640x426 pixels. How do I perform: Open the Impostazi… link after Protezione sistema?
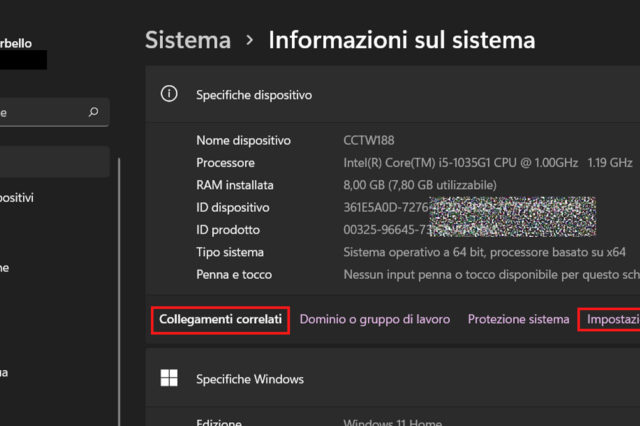[613, 319]
